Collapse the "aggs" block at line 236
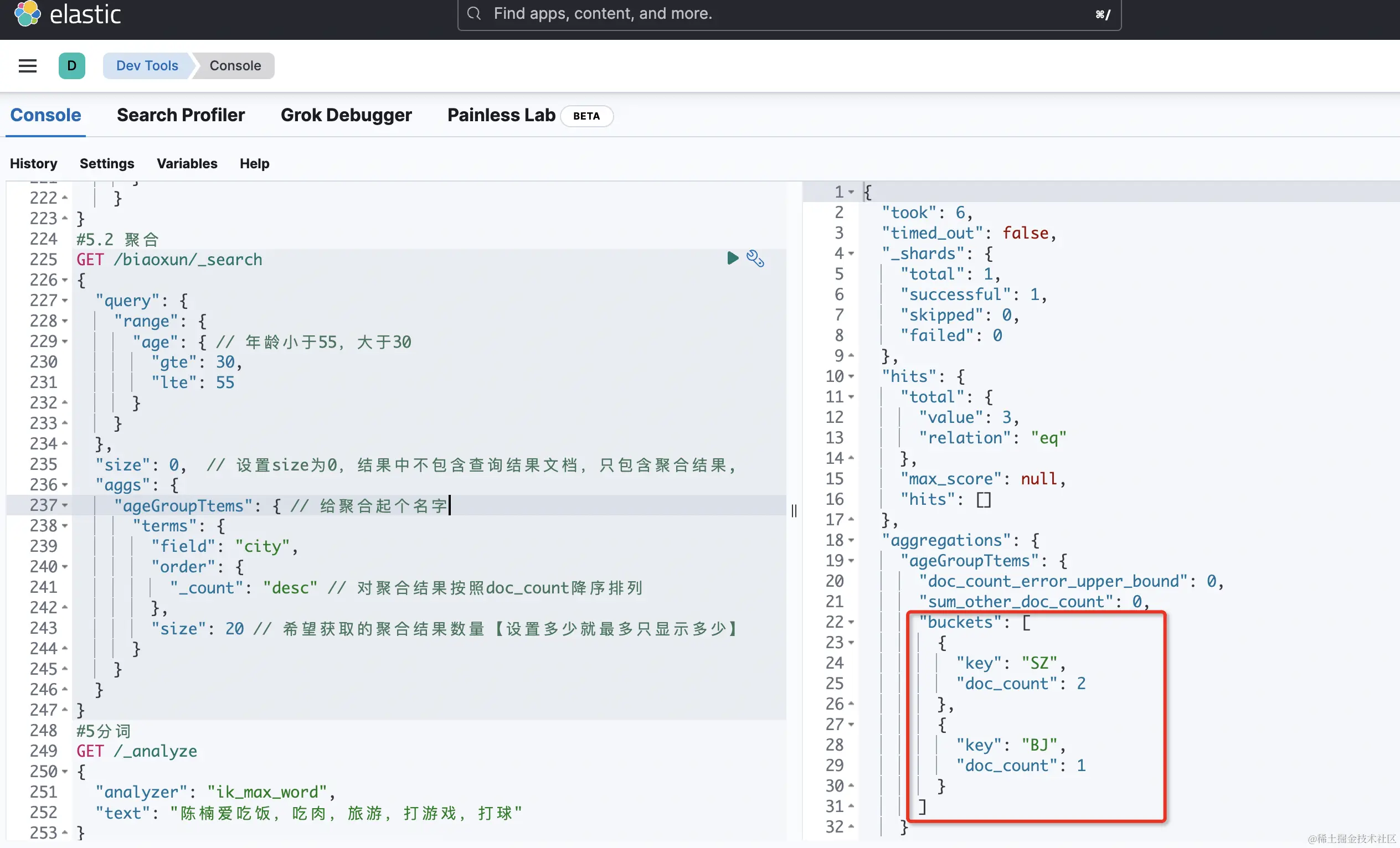 pos(65,485)
